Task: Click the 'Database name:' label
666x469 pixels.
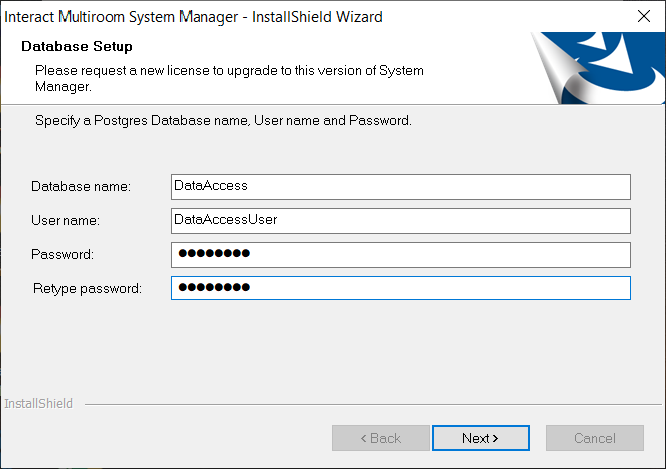Action: coord(81,186)
